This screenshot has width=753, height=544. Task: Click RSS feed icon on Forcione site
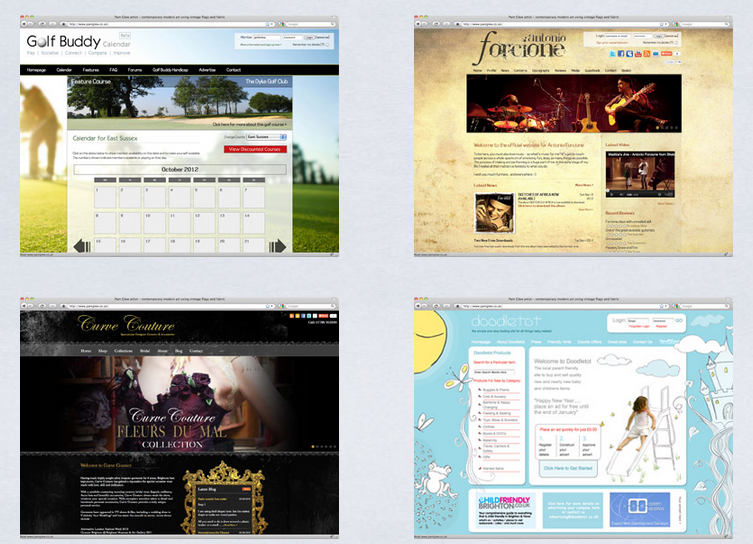click(646, 54)
